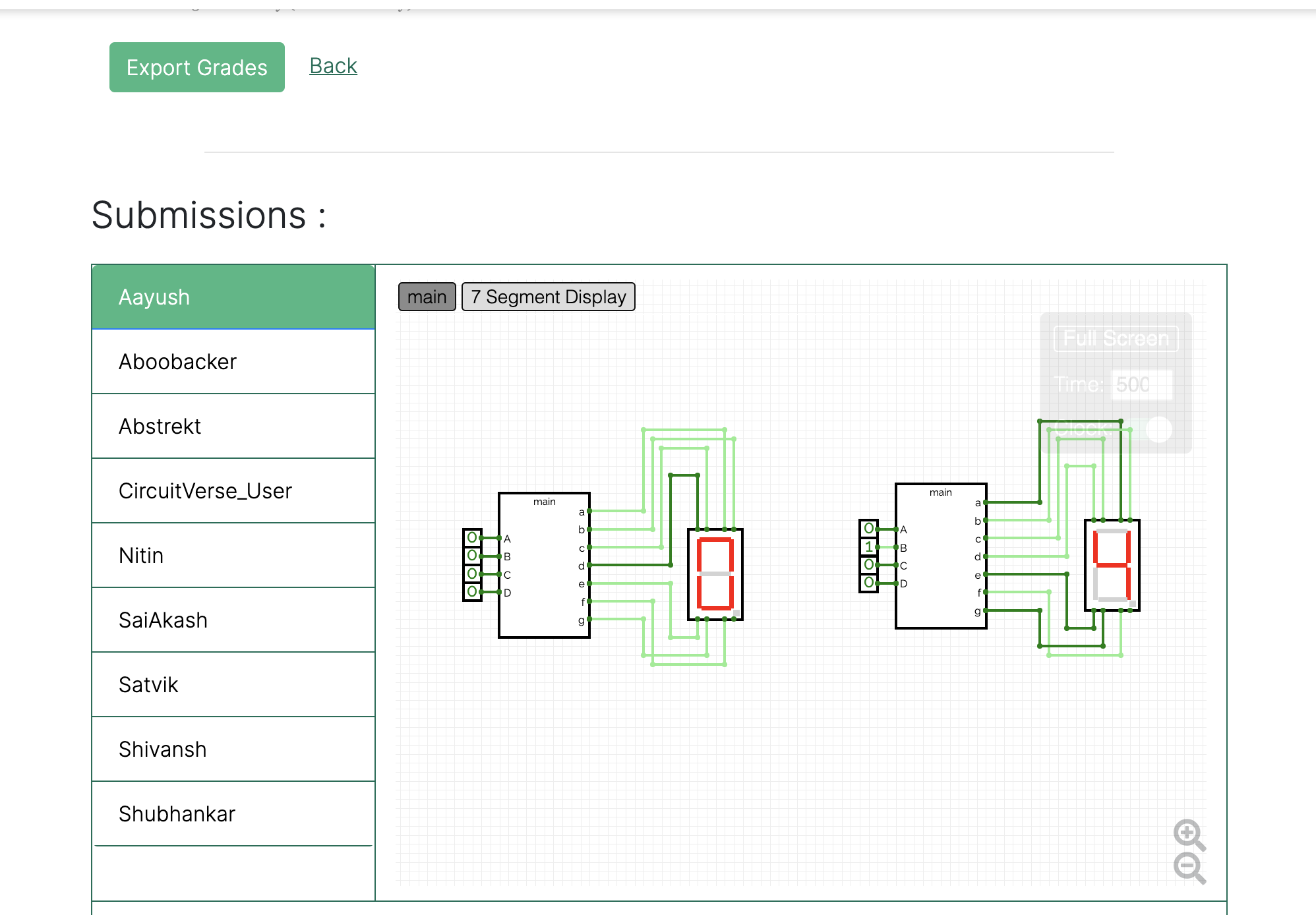Toggle input D on the left circuit
This screenshot has height=915, width=1316.
pyautogui.click(x=473, y=593)
